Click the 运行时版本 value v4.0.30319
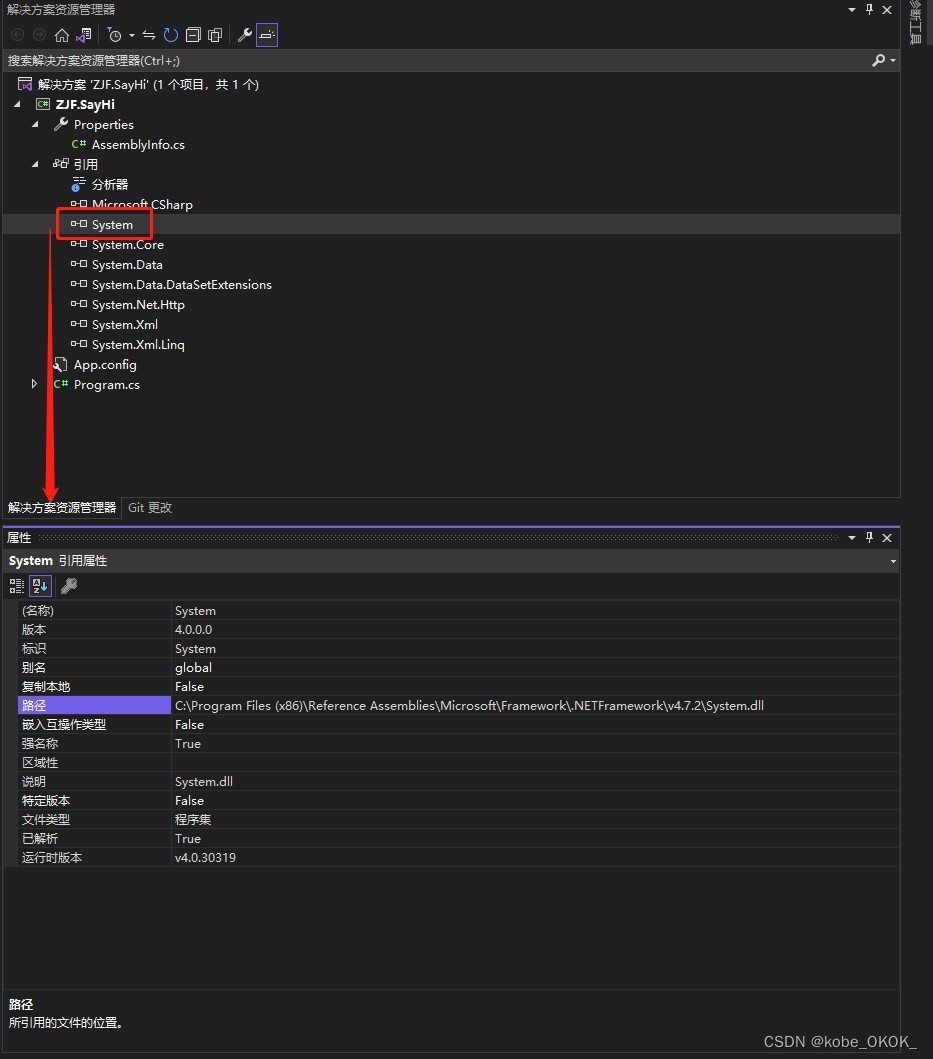Viewport: 933px width, 1059px height. click(x=205, y=858)
